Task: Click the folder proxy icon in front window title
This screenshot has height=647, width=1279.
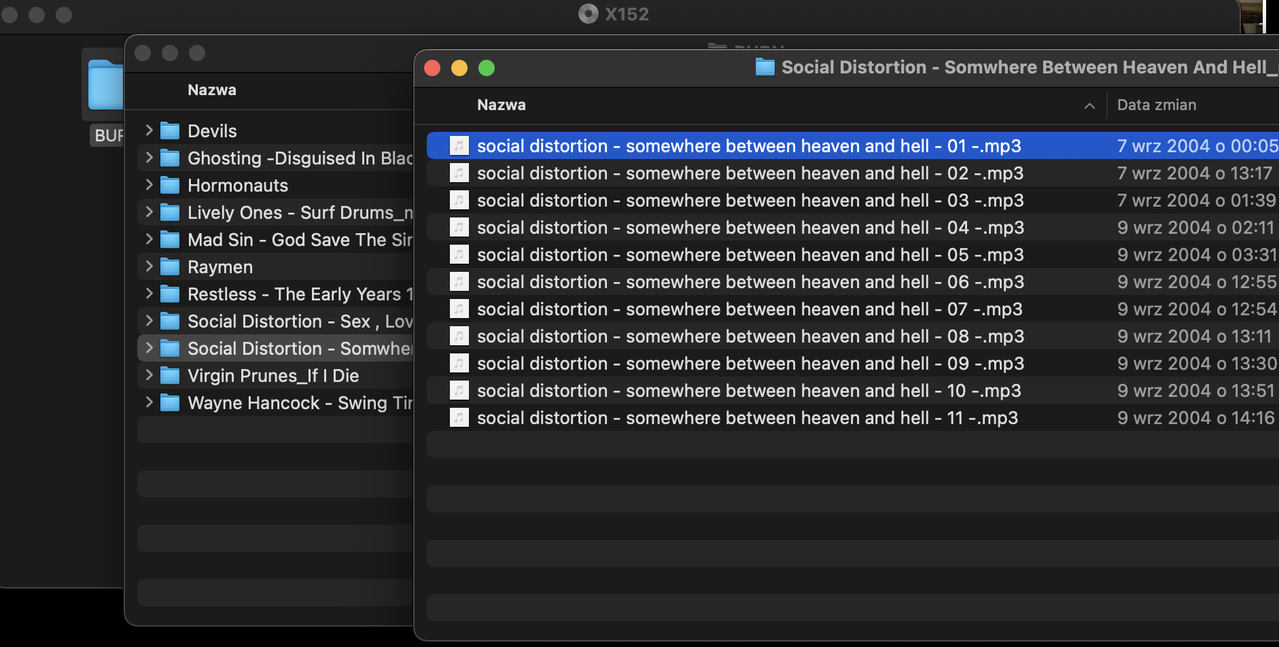Action: (x=765, y=67)
